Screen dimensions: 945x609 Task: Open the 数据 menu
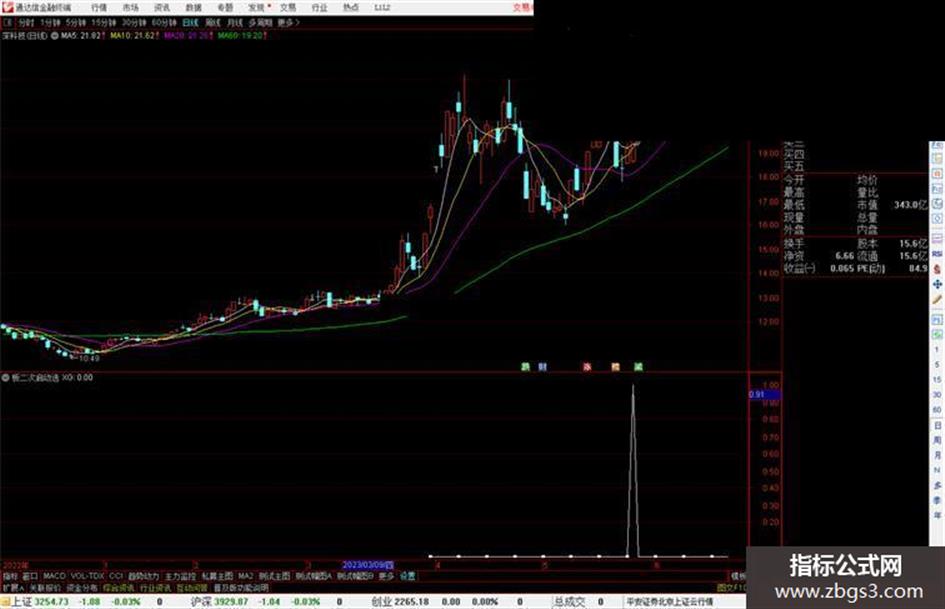click(x=193, y=8)
